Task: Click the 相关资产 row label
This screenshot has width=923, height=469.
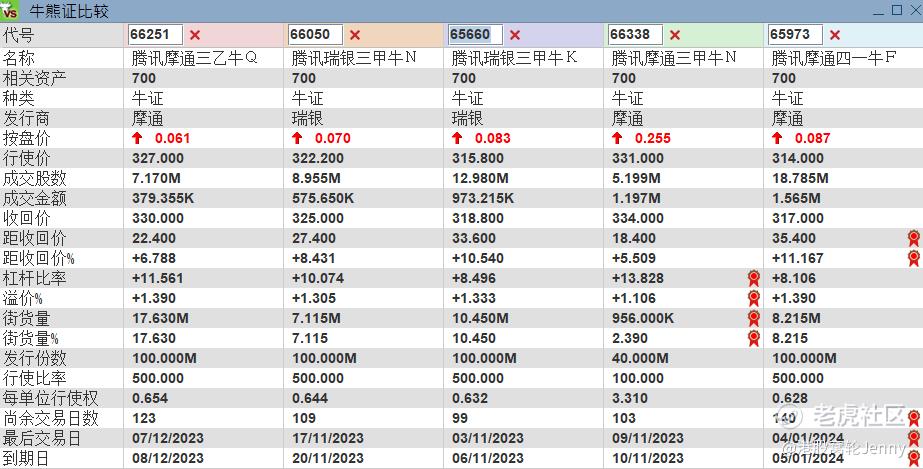Action: pos(35,78)
